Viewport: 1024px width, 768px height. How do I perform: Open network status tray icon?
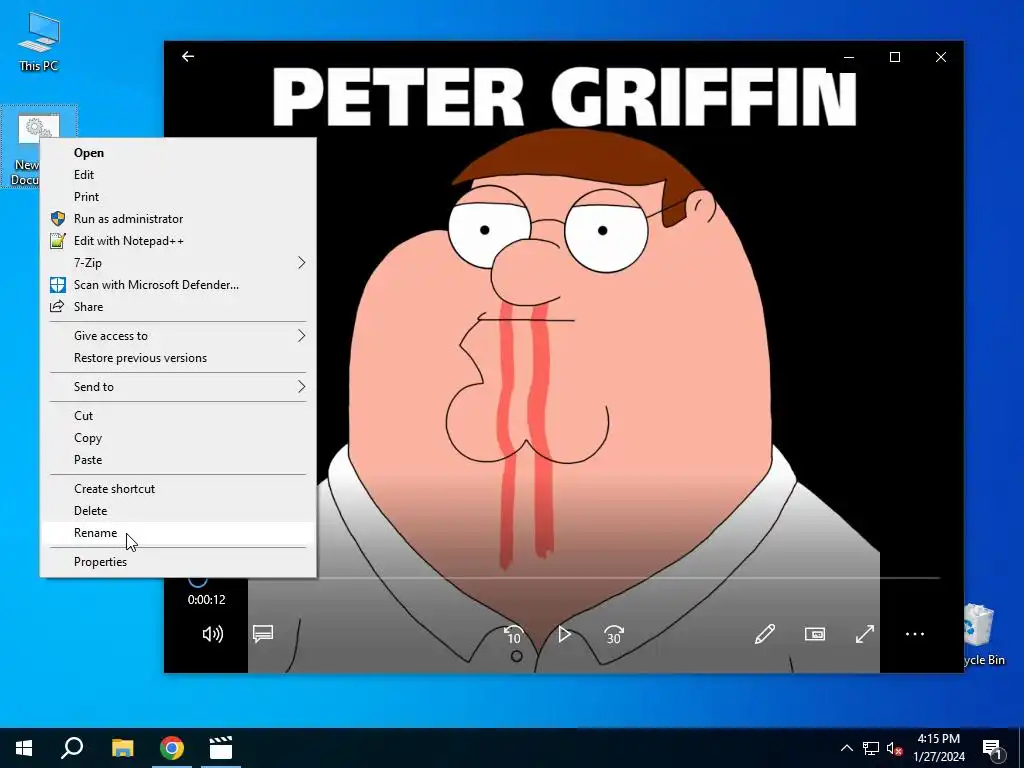(871, 748)
